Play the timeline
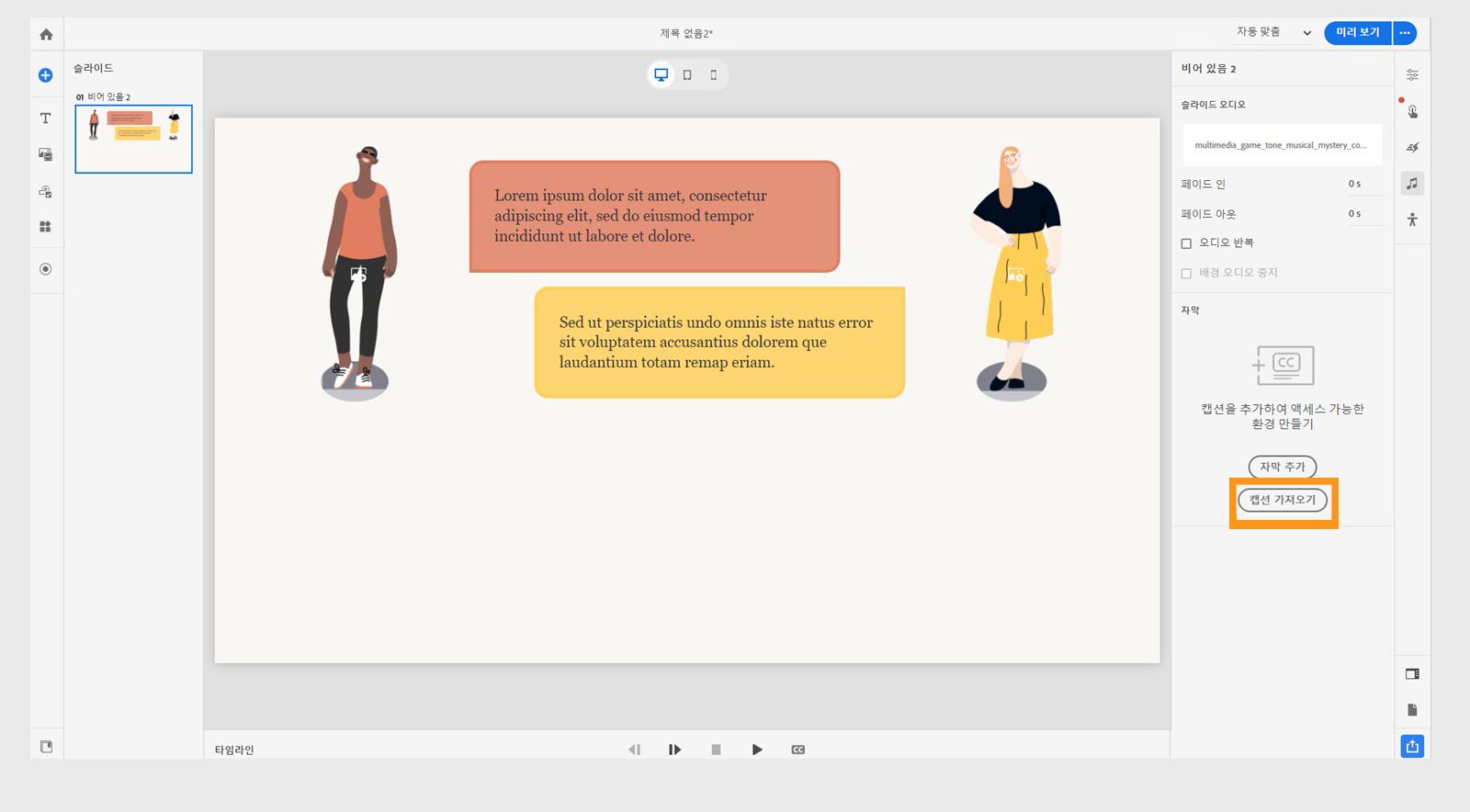The width and height of the screenshot is (1470, 812). [757, 750]
